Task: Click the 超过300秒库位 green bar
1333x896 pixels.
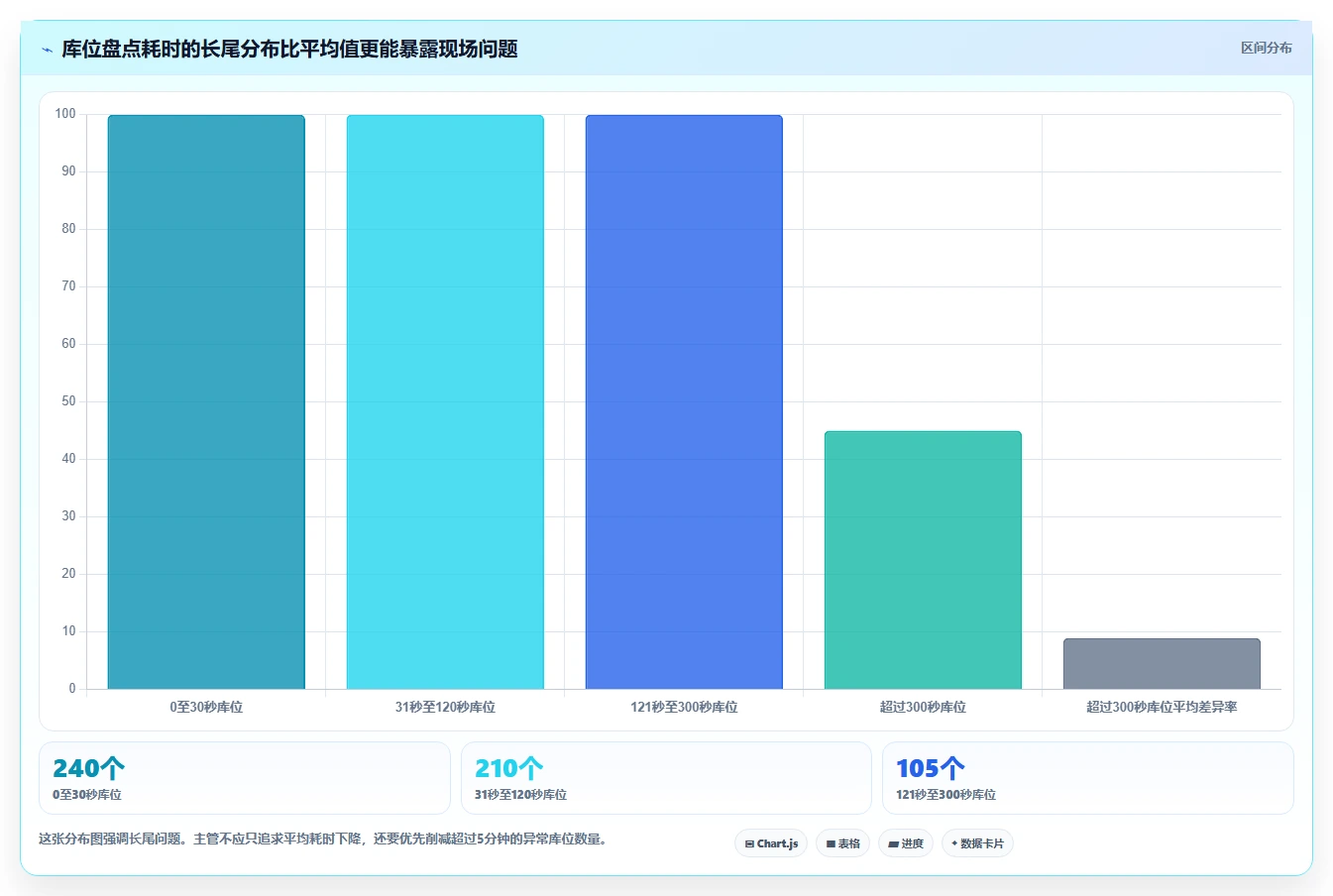Action: point(923,560)
